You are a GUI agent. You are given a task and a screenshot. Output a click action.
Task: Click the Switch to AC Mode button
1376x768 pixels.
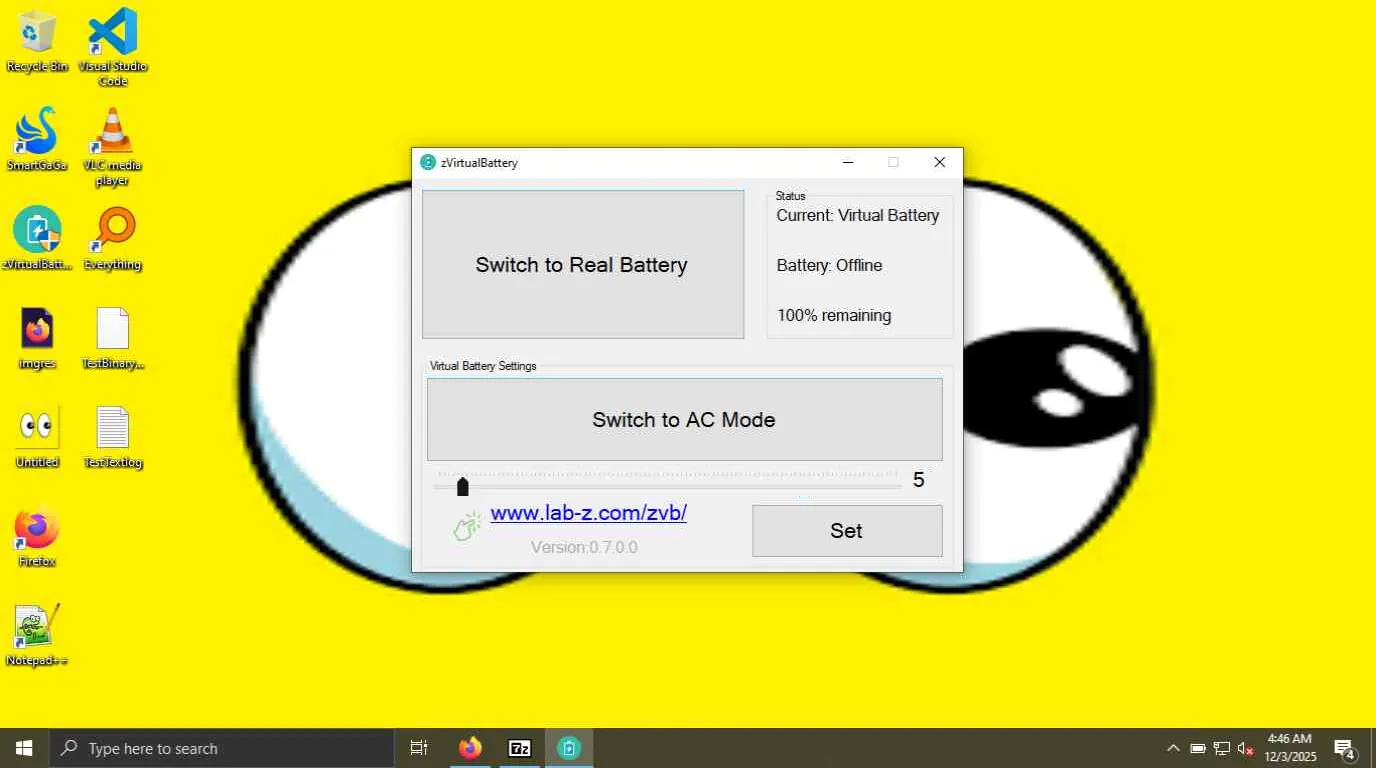tap(684, 420)
